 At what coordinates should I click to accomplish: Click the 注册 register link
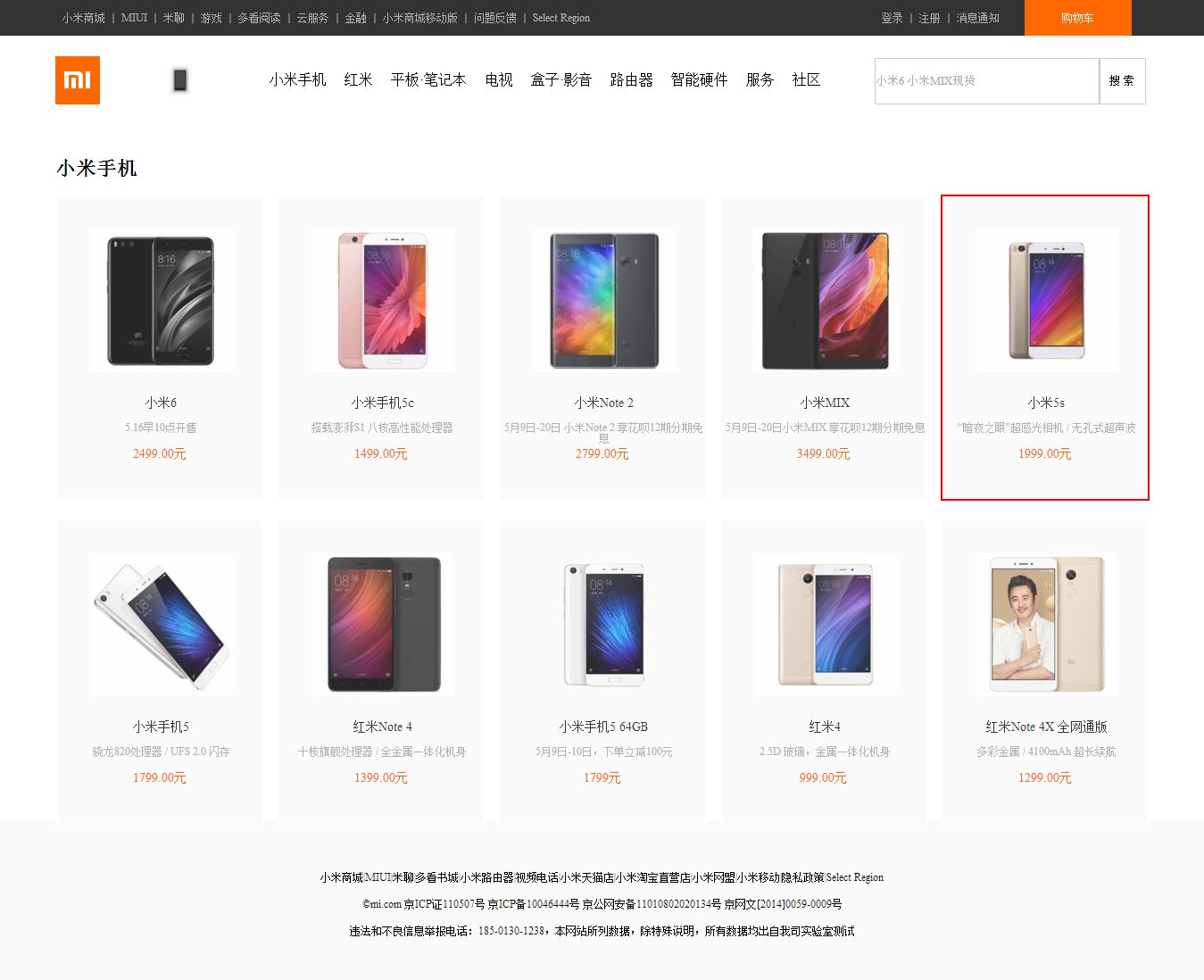coord(929,18)
